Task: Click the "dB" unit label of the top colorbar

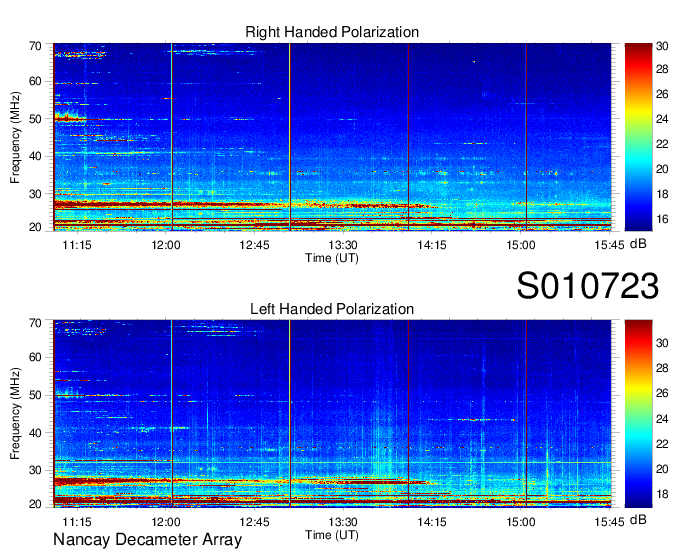Action: click(638, 244)
